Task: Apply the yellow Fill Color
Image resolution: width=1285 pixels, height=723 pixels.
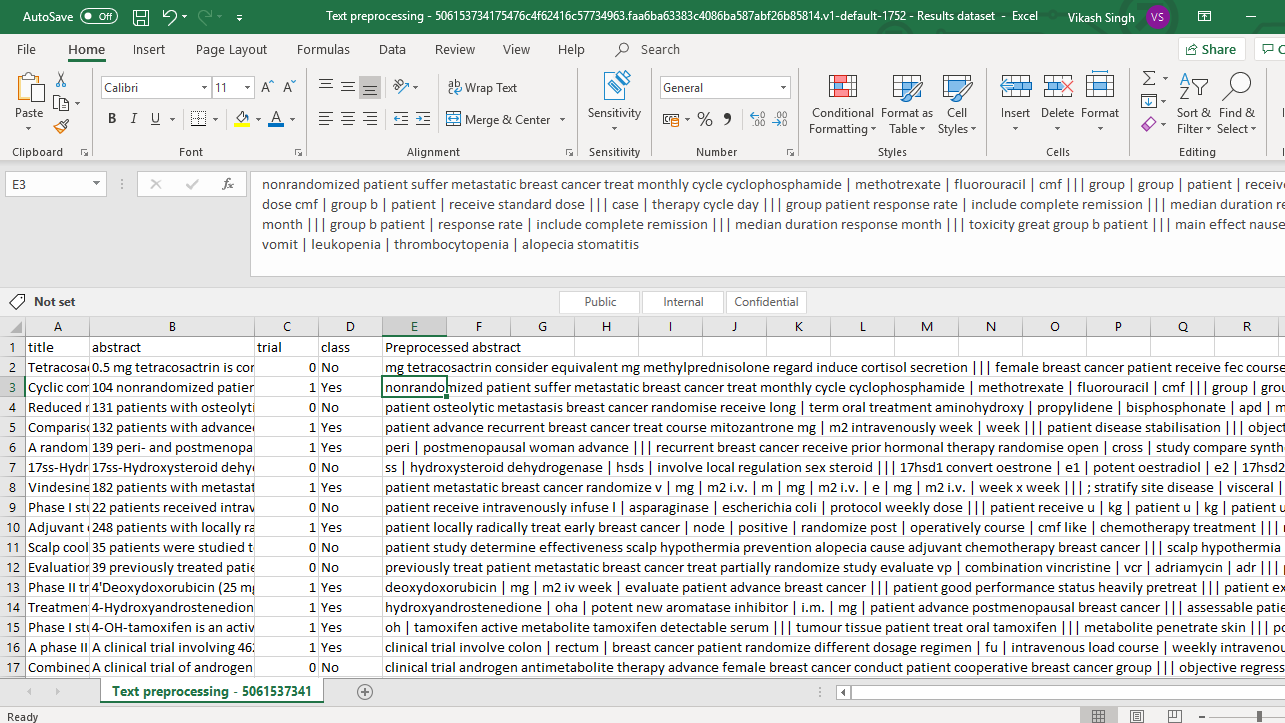Action: coord(241,119)
